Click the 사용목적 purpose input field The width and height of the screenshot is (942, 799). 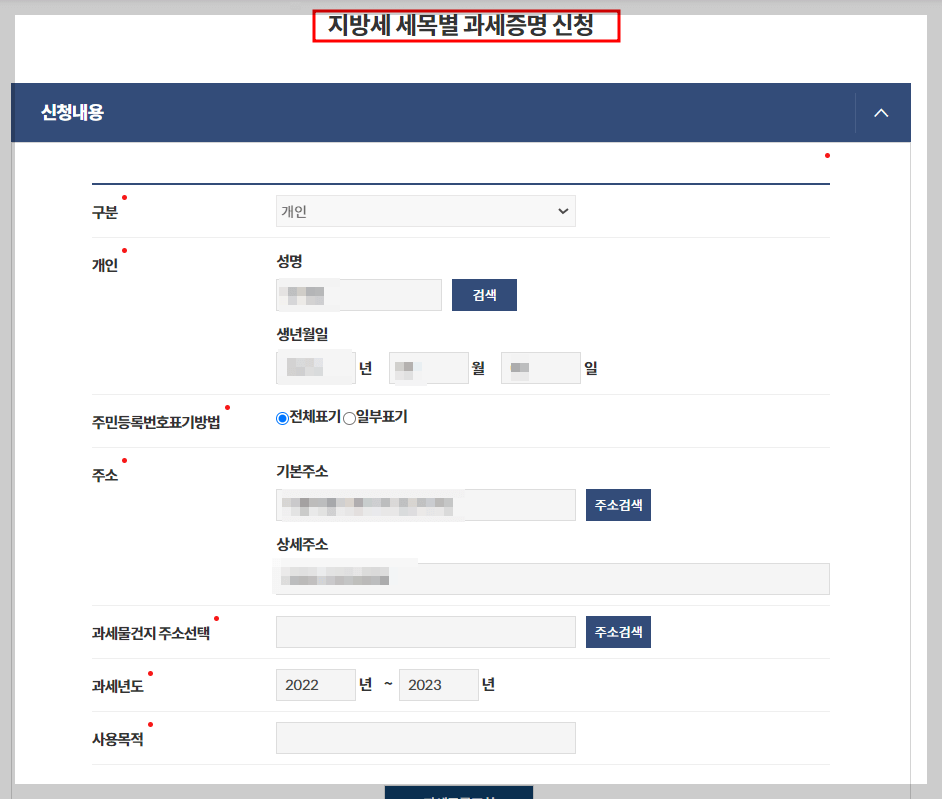[424, 737]
